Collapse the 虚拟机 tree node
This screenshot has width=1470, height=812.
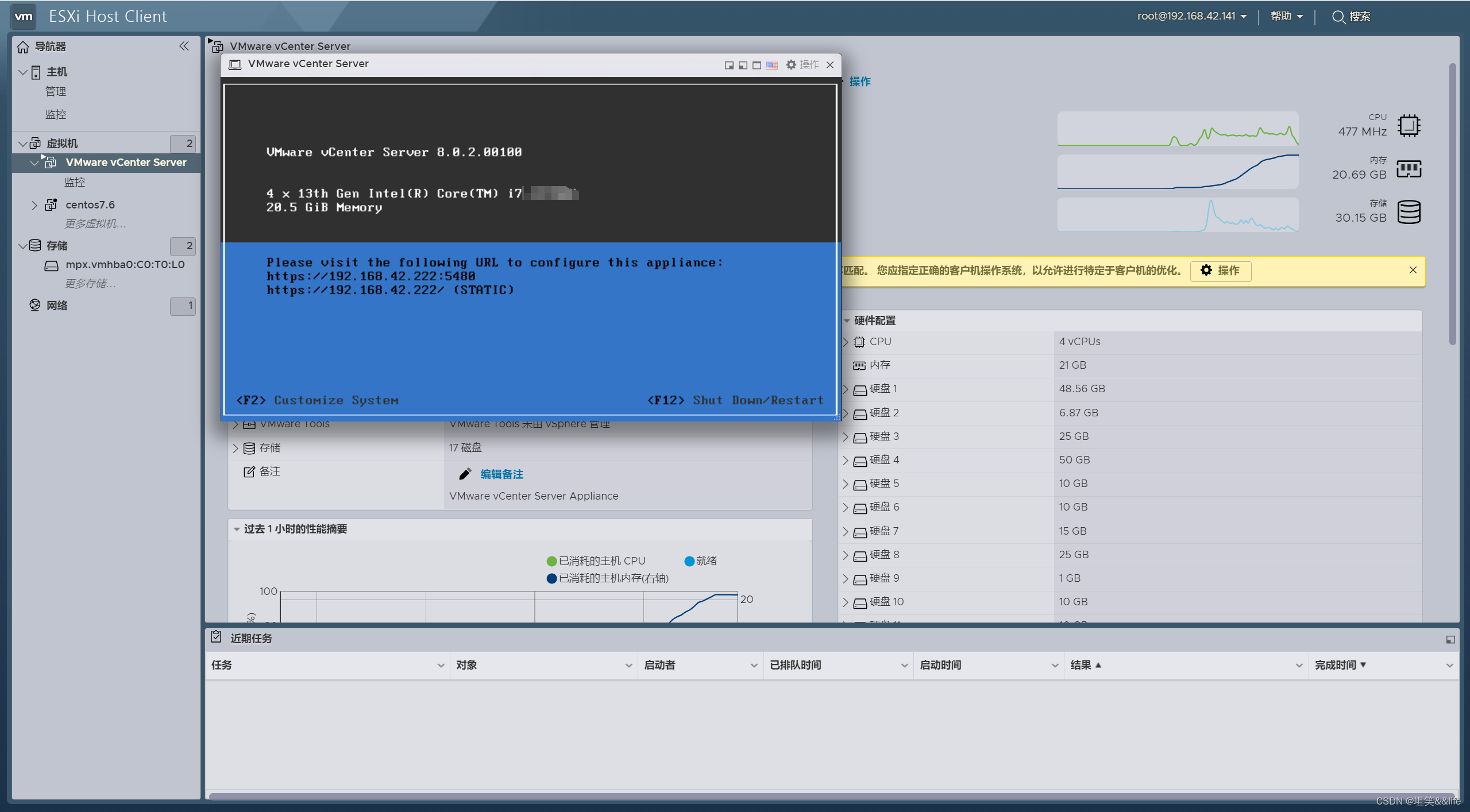pyautogui.click(x=23, y=143)
